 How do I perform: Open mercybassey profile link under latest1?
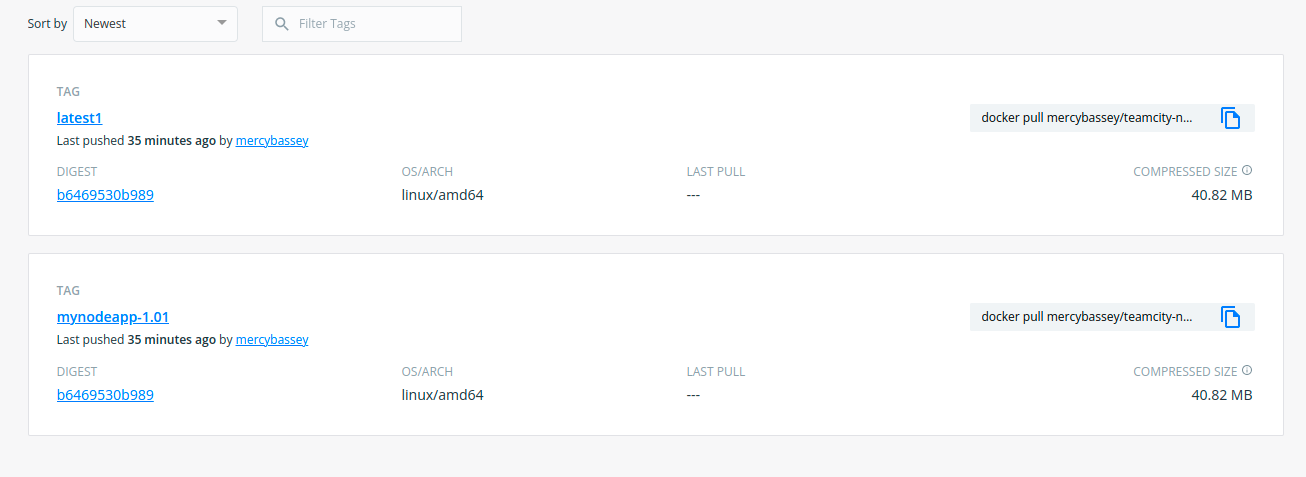(272, 141)
